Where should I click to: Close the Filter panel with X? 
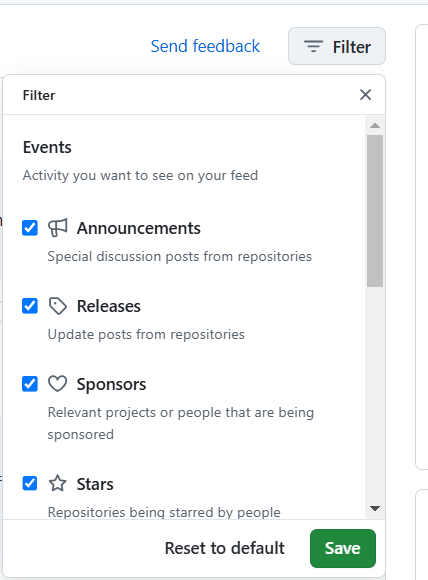[365, 95]
